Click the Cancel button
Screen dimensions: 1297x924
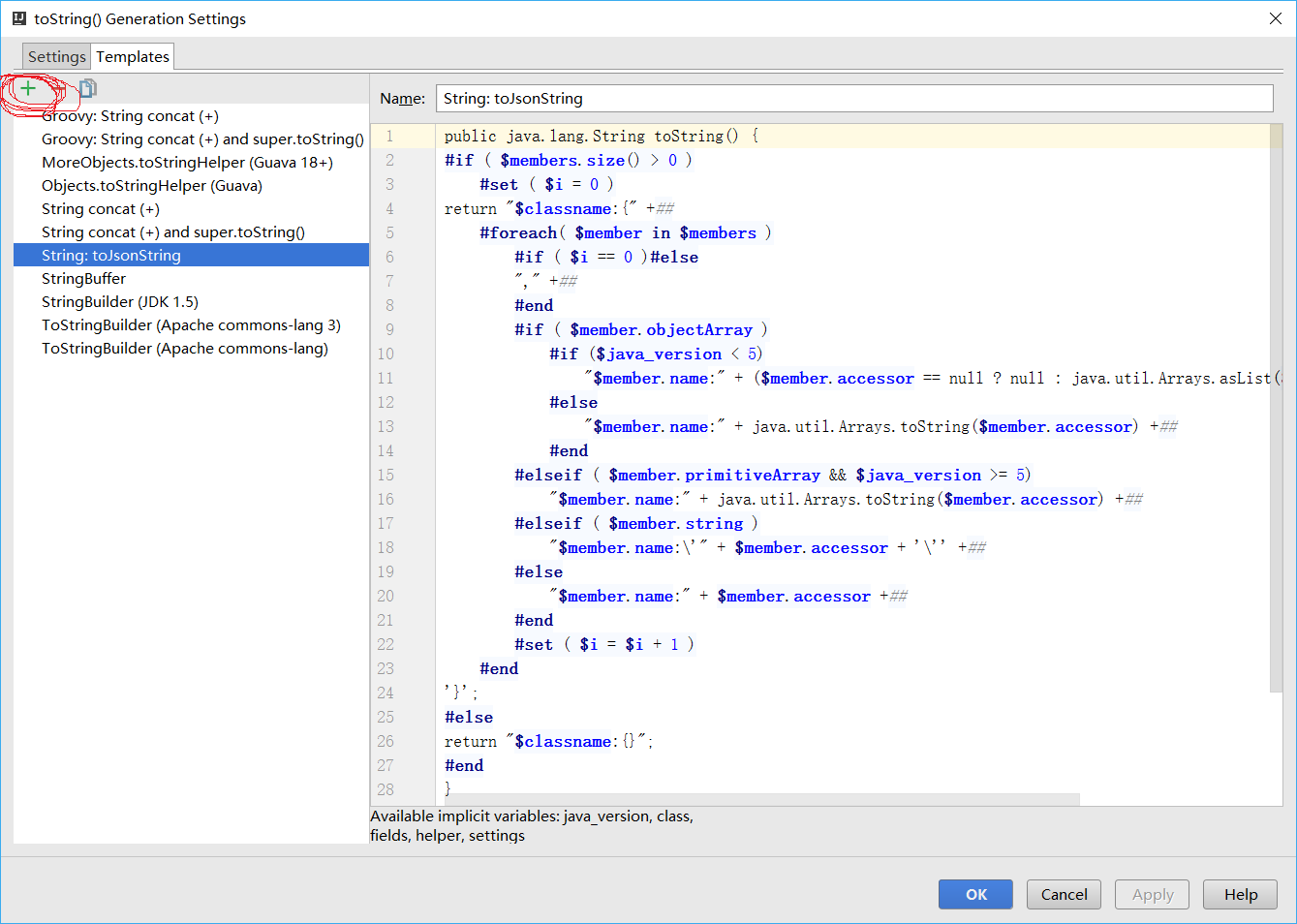(x=1064, y=894)
